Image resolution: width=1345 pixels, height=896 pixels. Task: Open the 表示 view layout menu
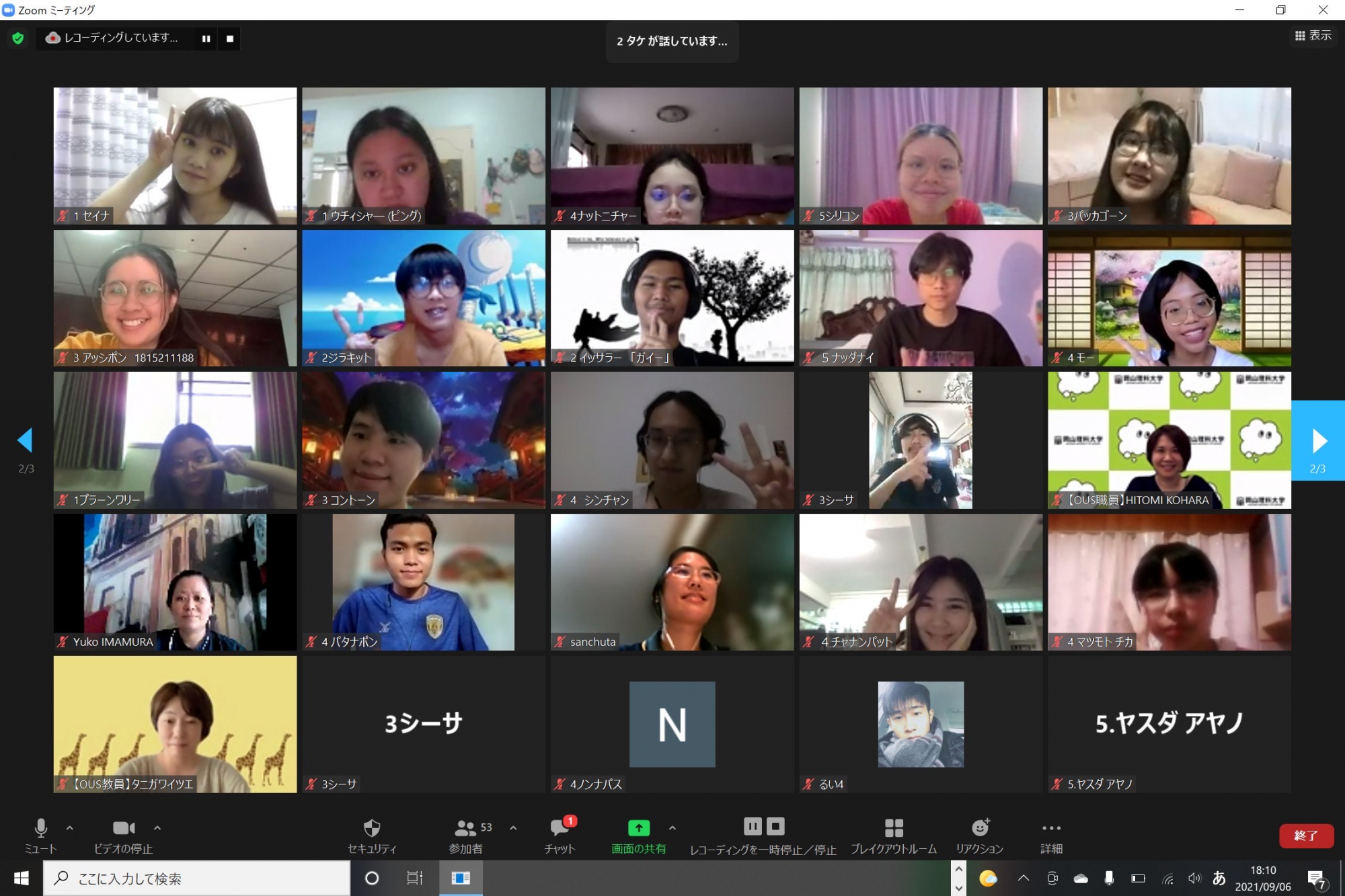click(1313, 36)
